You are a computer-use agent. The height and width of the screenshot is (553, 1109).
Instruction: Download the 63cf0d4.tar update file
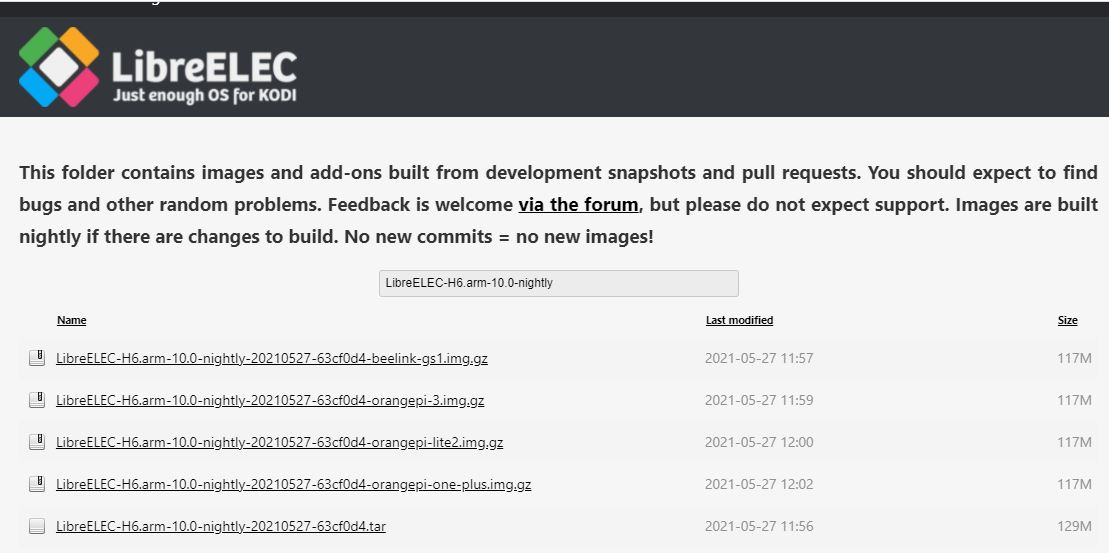coord(221,526)
